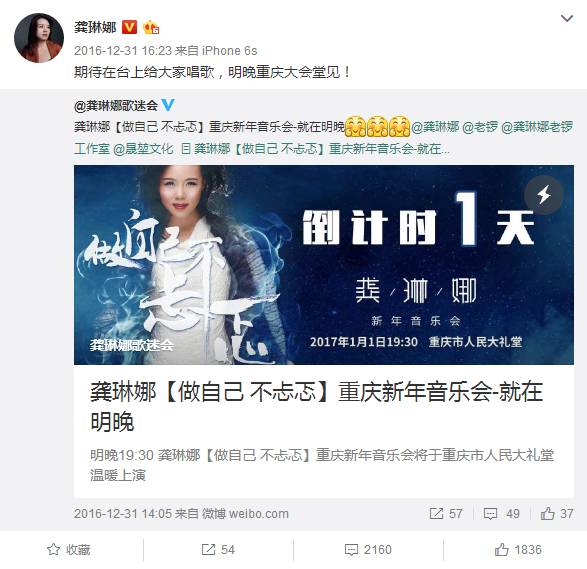
Task: Like the original post with 37 likes
Action: tap(557, 513)
